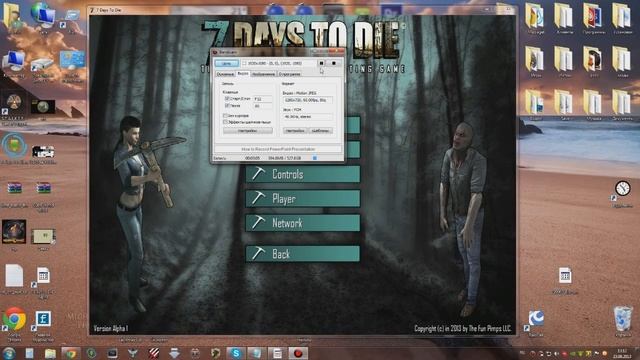Select the Video tab in Bandicam
640x360 pixels.
point(242,73)
